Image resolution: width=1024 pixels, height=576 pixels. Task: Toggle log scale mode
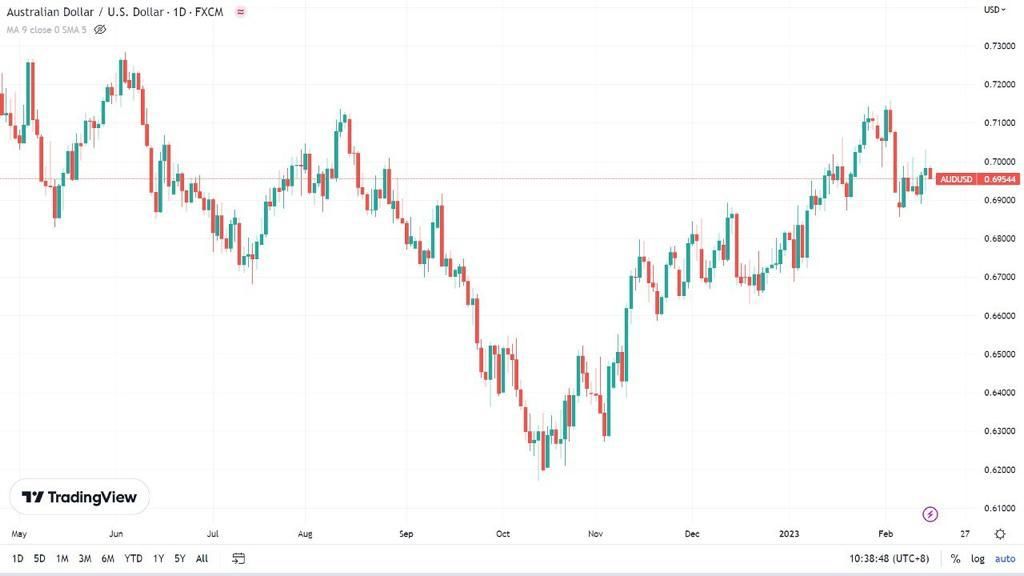978,558
